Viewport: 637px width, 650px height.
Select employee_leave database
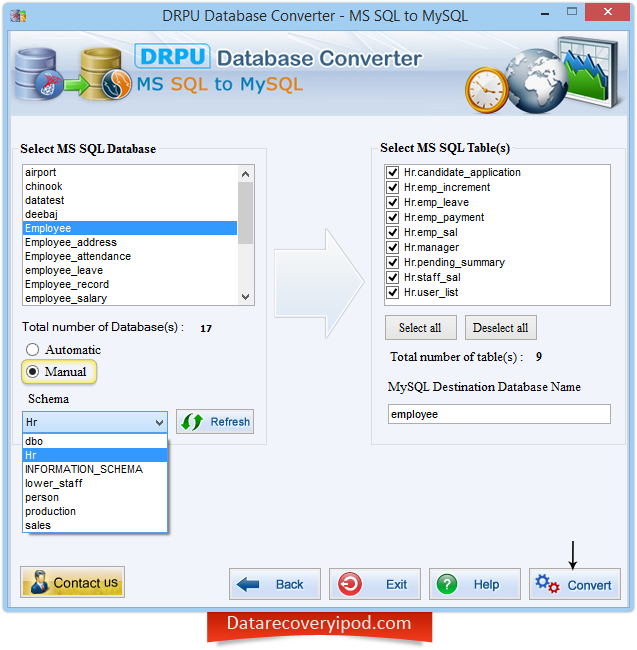[130, 271]
